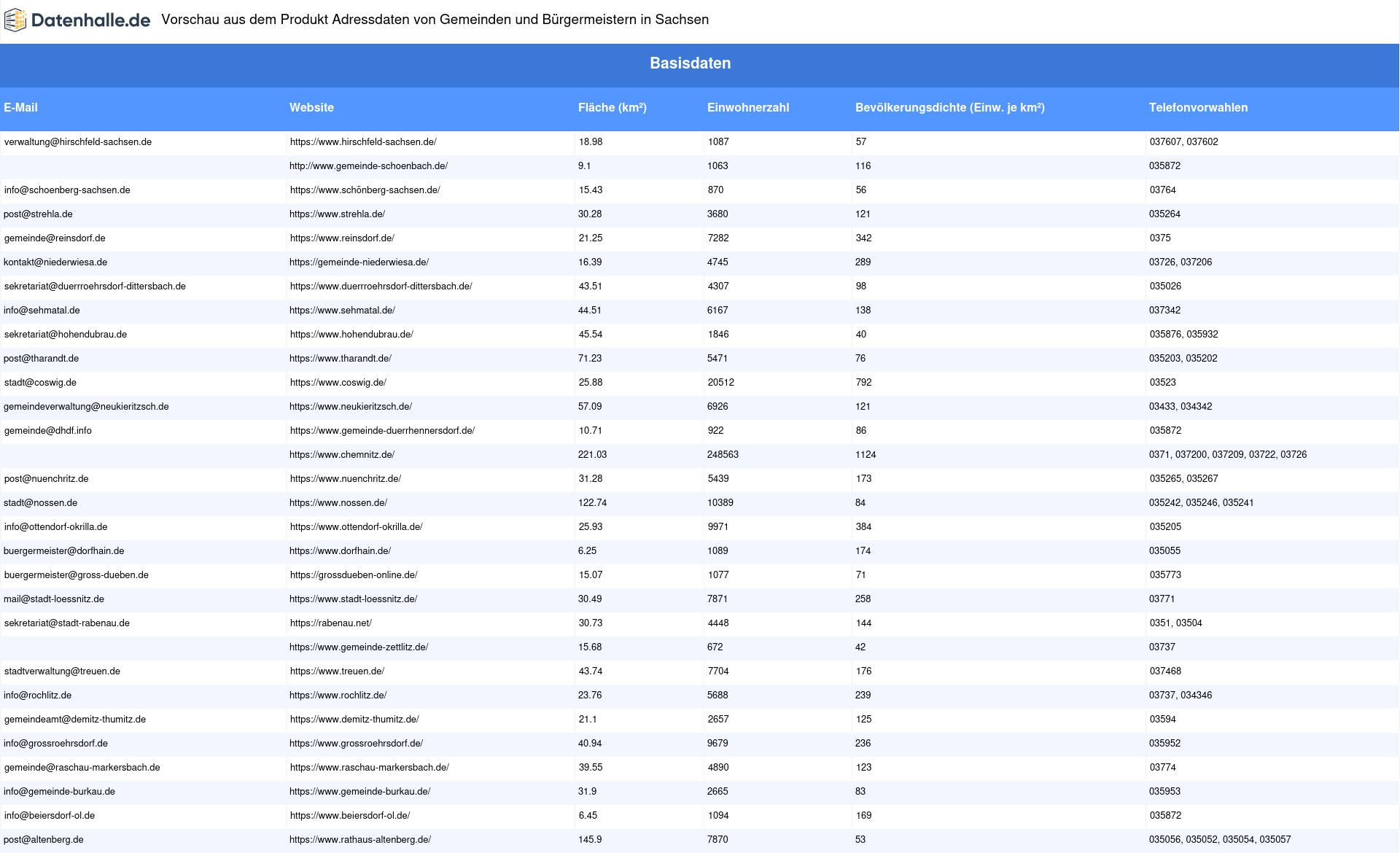Click dialing codes 035242, 035246, 035241
Viewport: 1400px width, 853px height.
(x=1202, y=503)
